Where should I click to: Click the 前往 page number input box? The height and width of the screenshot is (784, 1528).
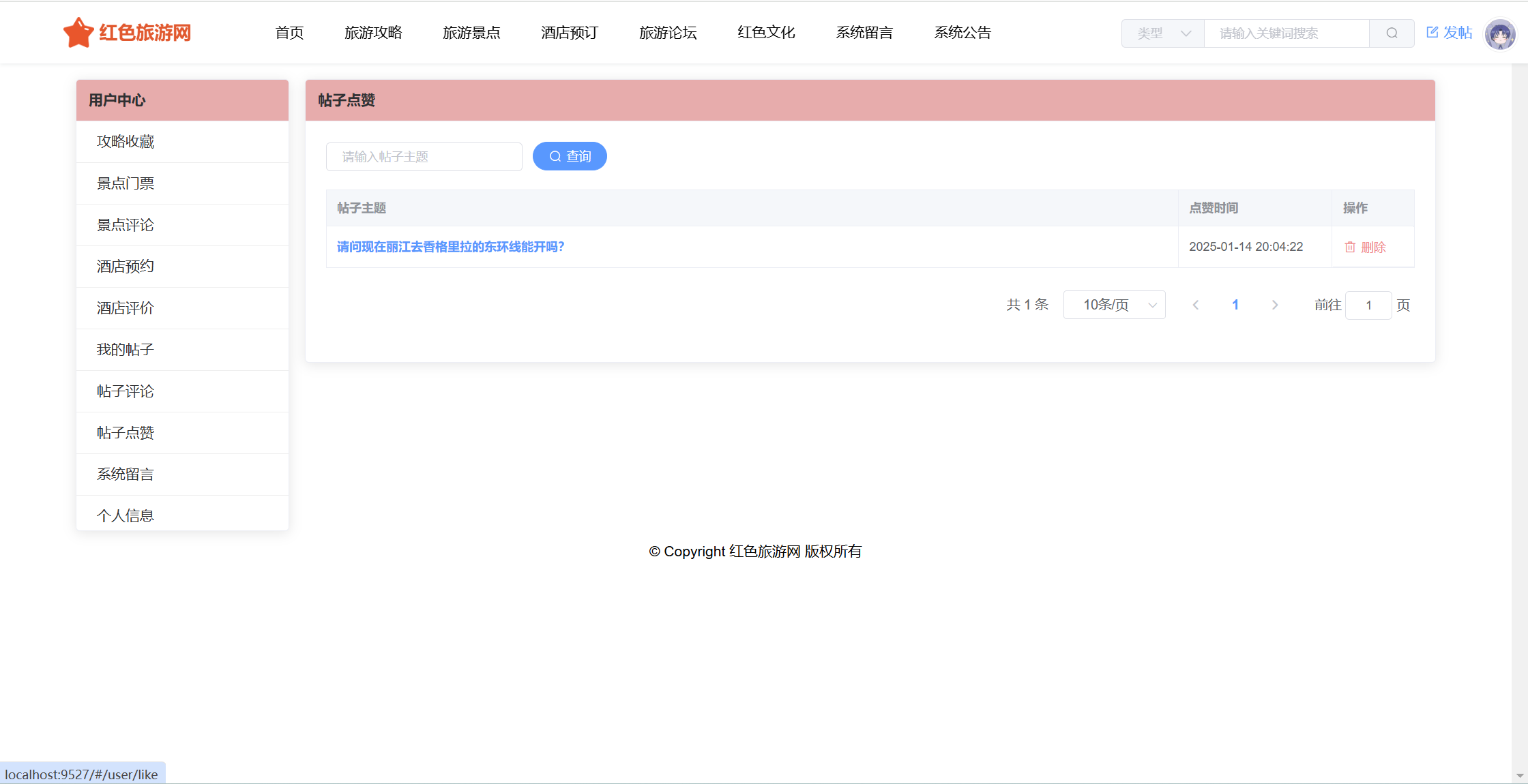click(1368, 305)
